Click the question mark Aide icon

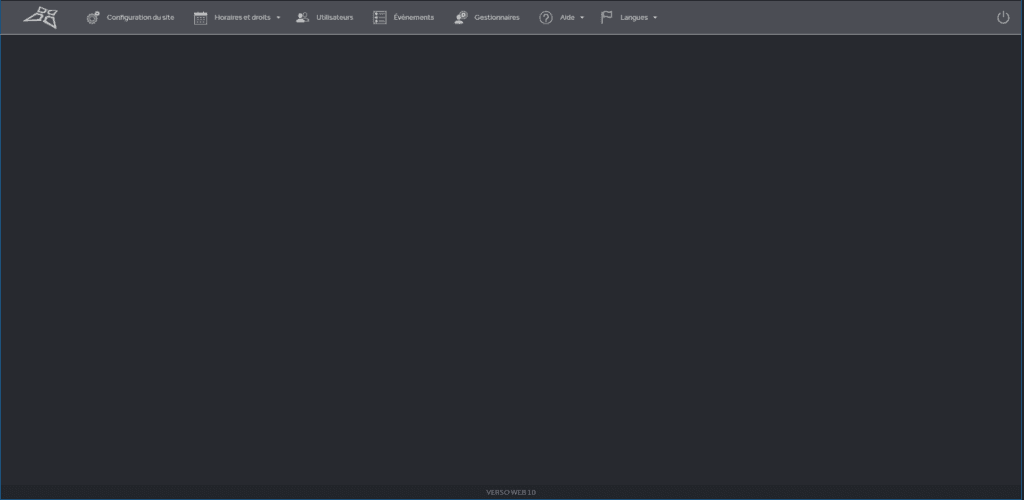(x=546, y=18)
